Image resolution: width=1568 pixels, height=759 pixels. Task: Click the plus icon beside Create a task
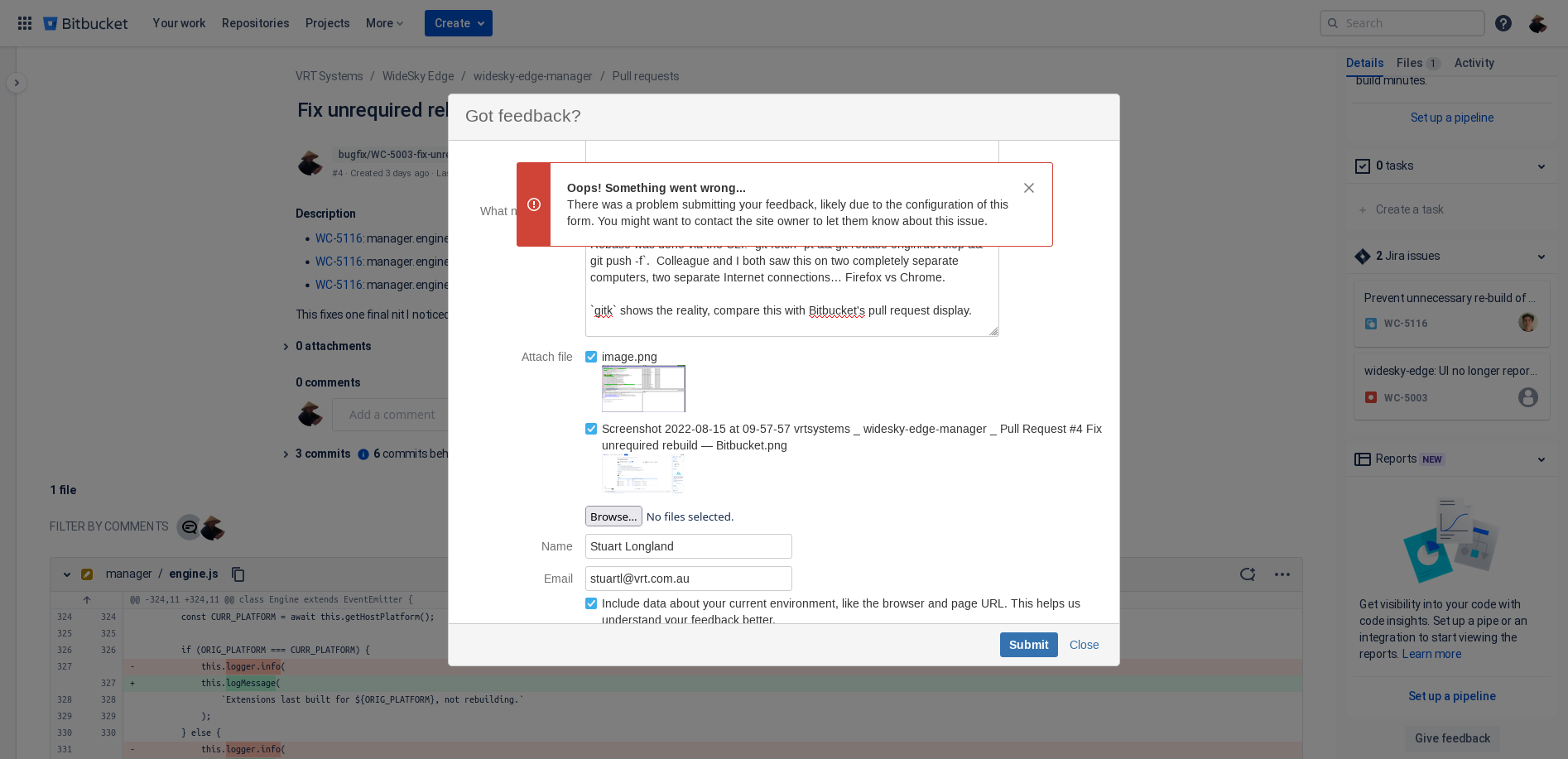pos(1363,210)
